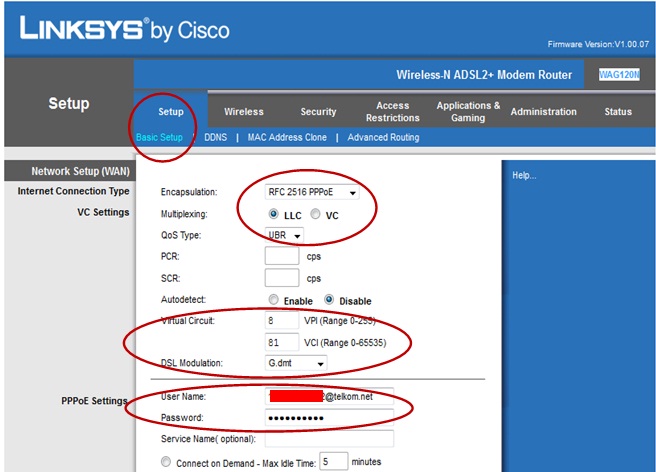Choose Autodetect Enable radio button
Viewport: 656px width, 472px height.
[274, 300]
